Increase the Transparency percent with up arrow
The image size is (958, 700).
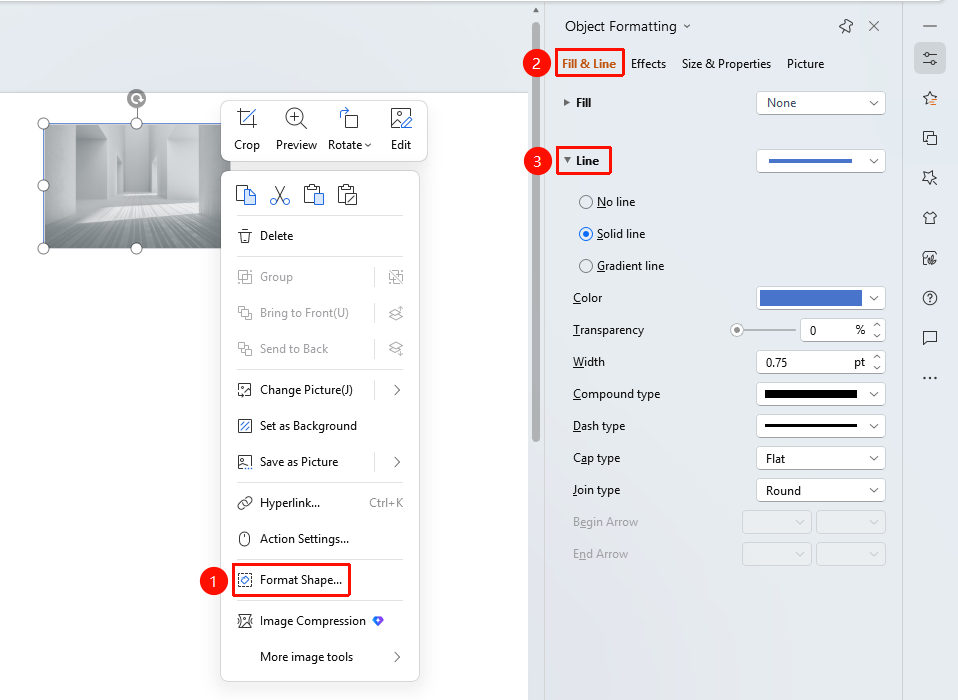tap(877, 326)
